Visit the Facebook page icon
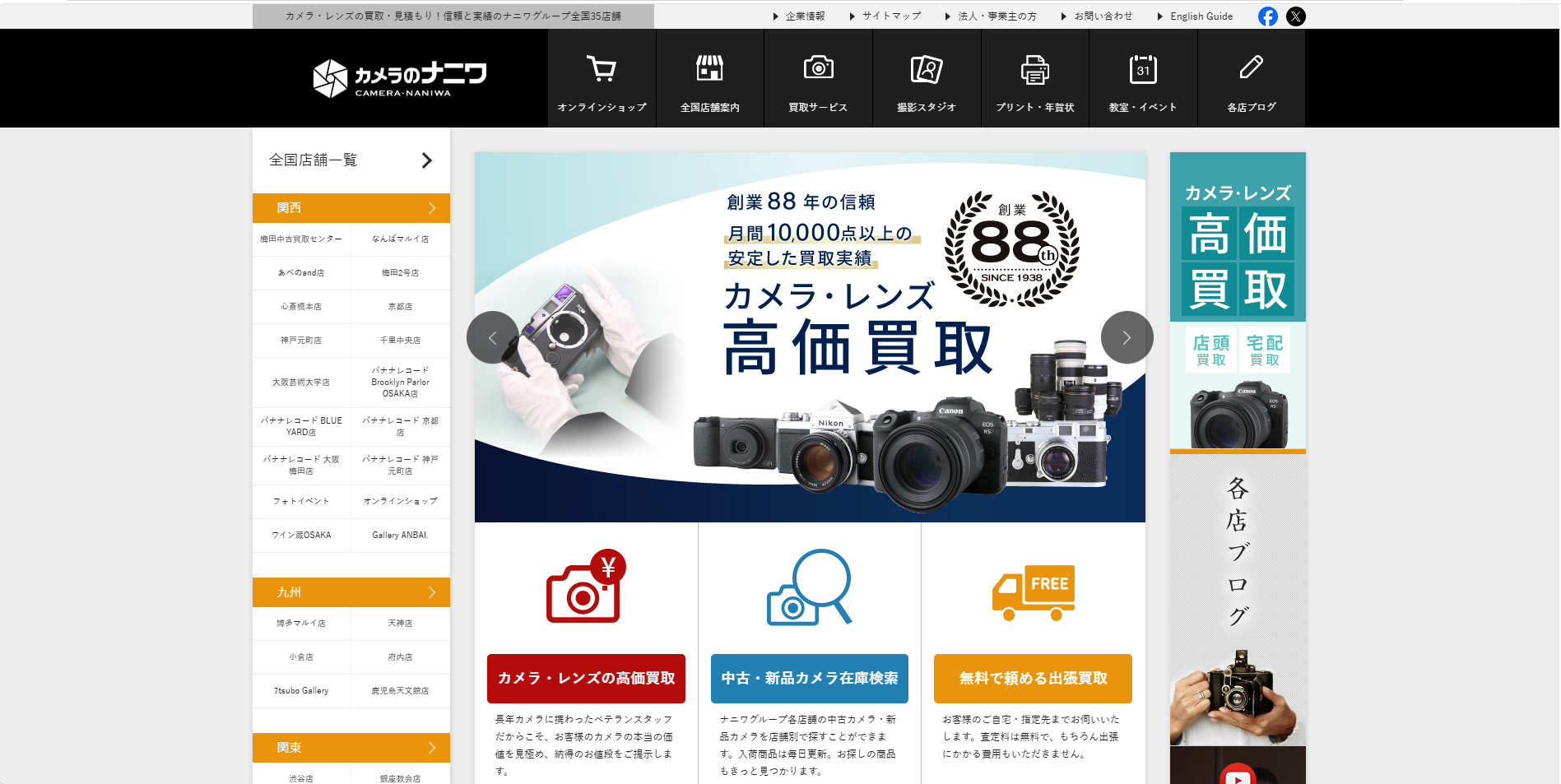The width and height of the screenshot is (1561, 784). [1268, 16]
